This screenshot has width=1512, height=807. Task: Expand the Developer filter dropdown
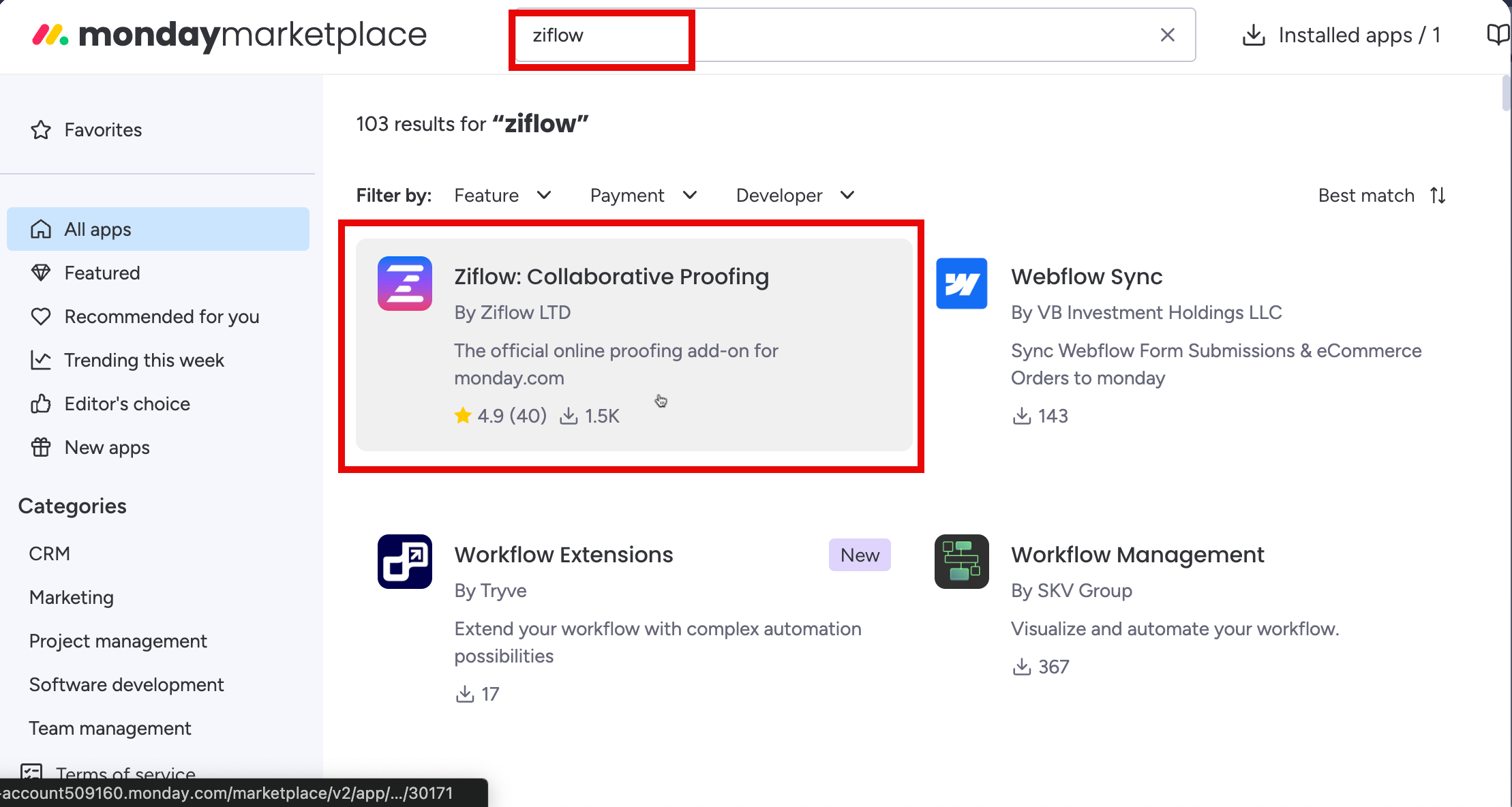click(x=795, y=196)
